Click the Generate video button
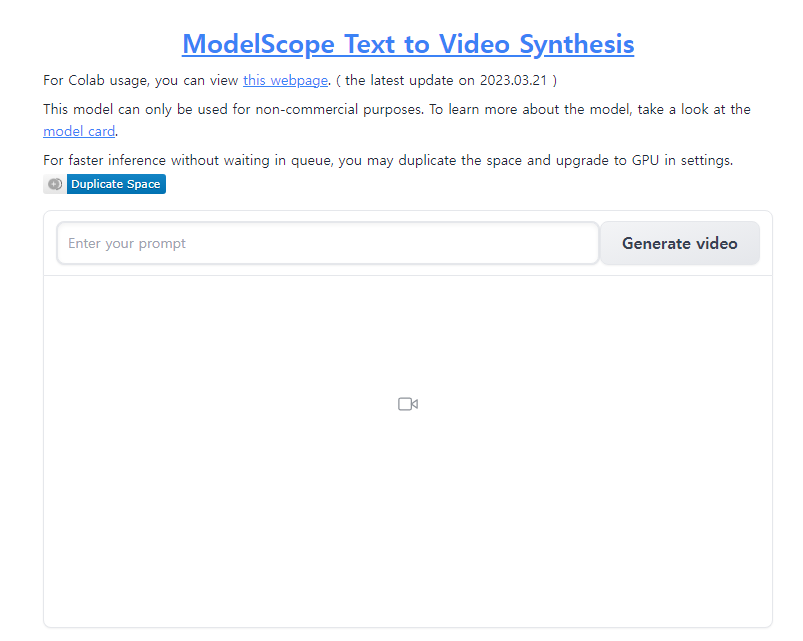The image size is (803, 641). 680,243
